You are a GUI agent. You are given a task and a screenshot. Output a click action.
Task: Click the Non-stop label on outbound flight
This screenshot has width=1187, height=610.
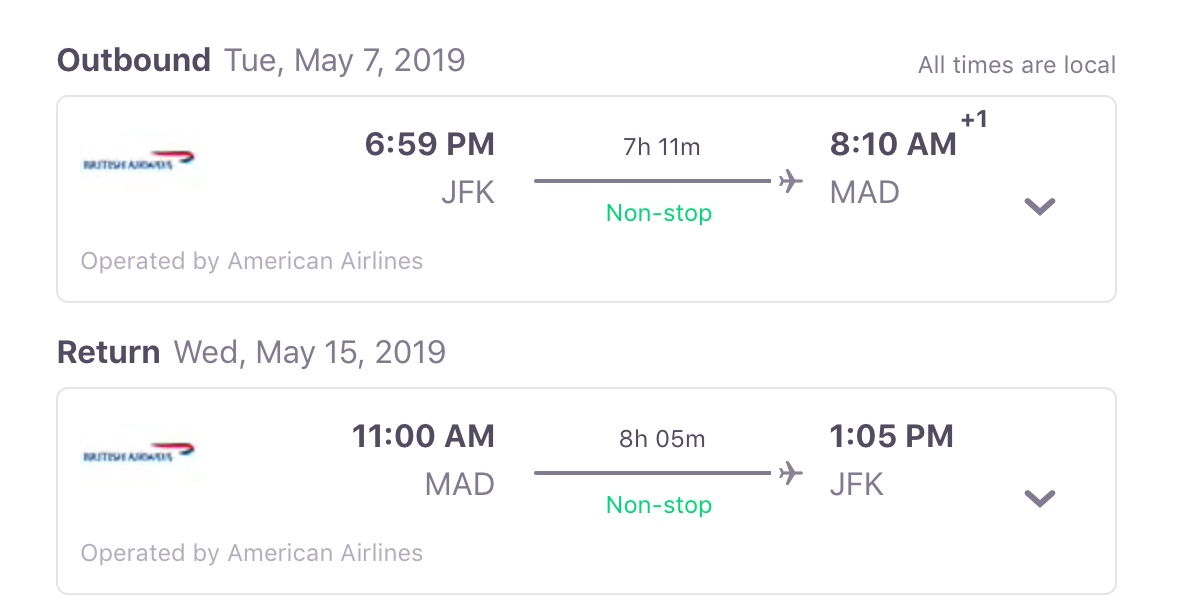click(x=658, y=212)
